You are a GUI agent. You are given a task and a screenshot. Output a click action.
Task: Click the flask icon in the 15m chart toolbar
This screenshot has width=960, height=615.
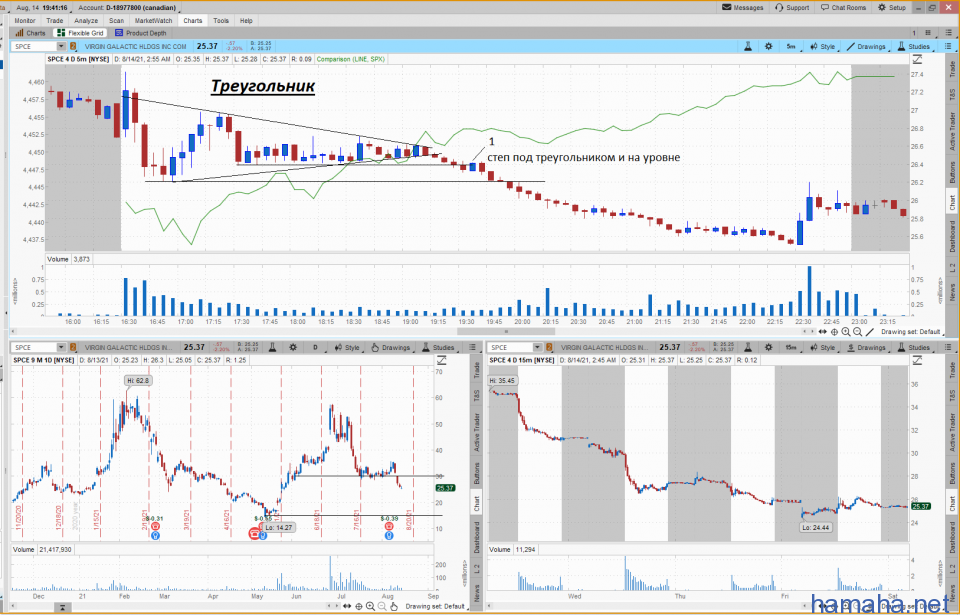coord(748,347)
